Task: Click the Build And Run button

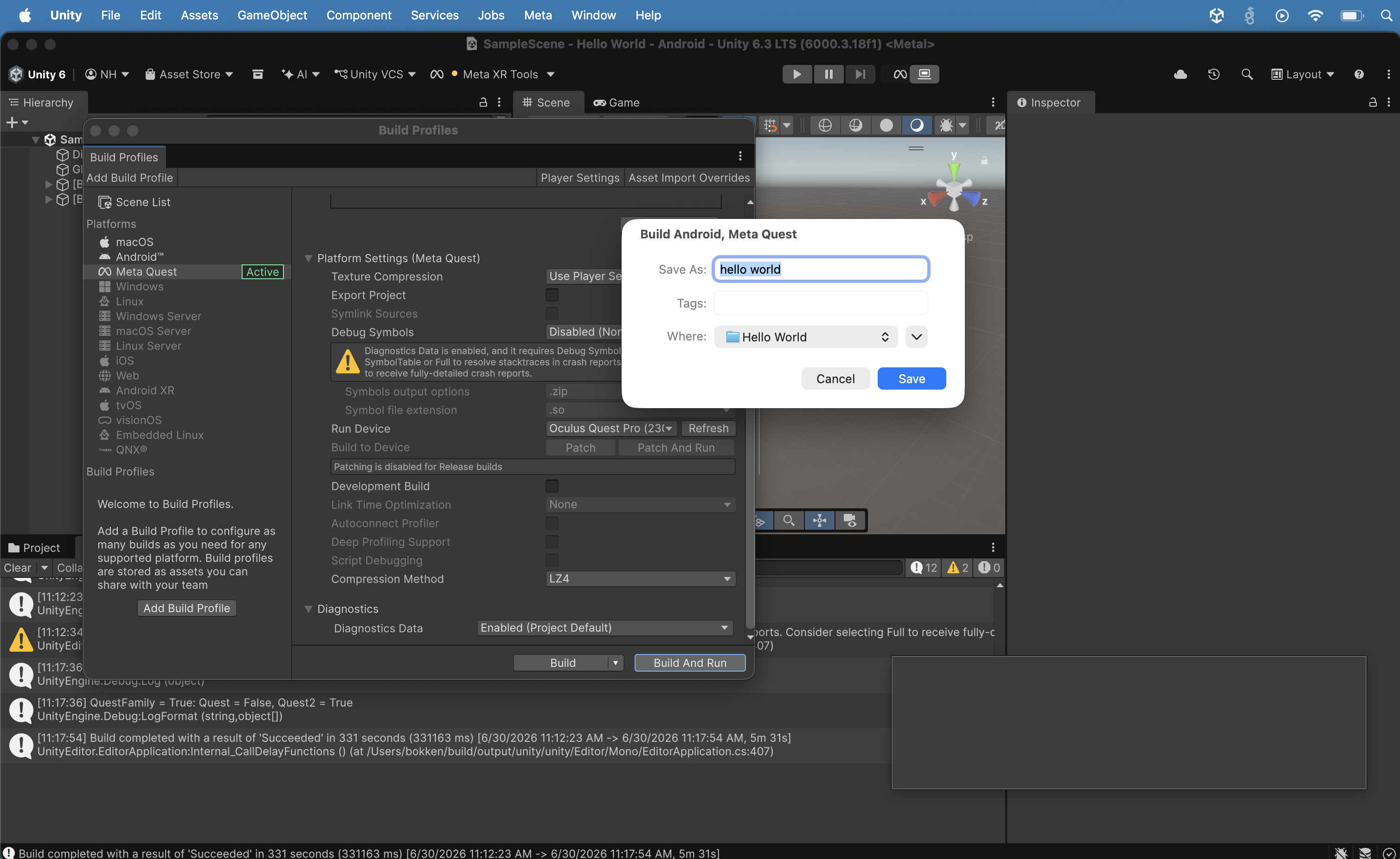Action: (690, 663)
